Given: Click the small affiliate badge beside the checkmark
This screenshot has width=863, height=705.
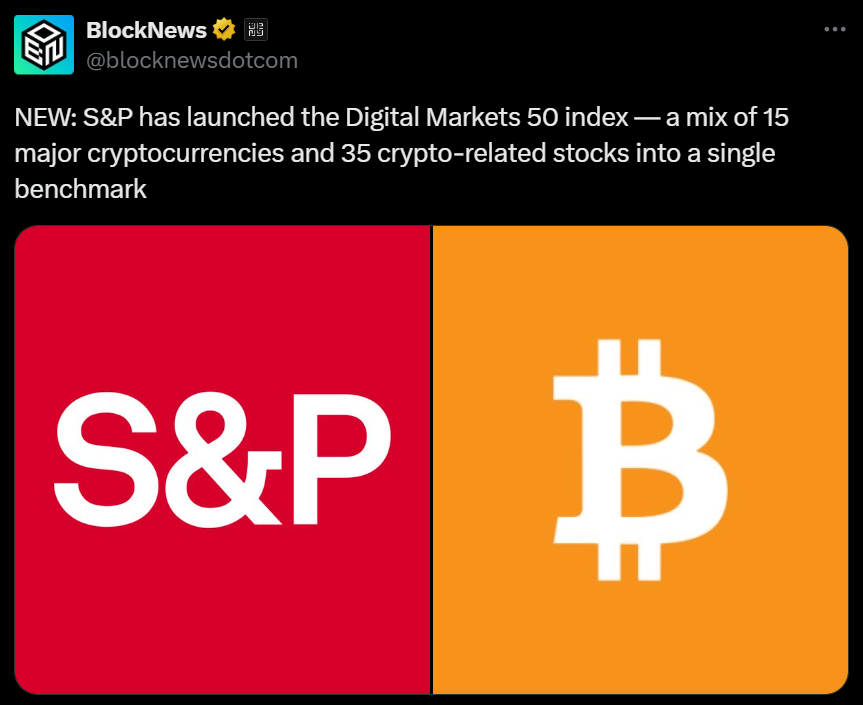Looking at the screenshot, I should coord(256,30).
